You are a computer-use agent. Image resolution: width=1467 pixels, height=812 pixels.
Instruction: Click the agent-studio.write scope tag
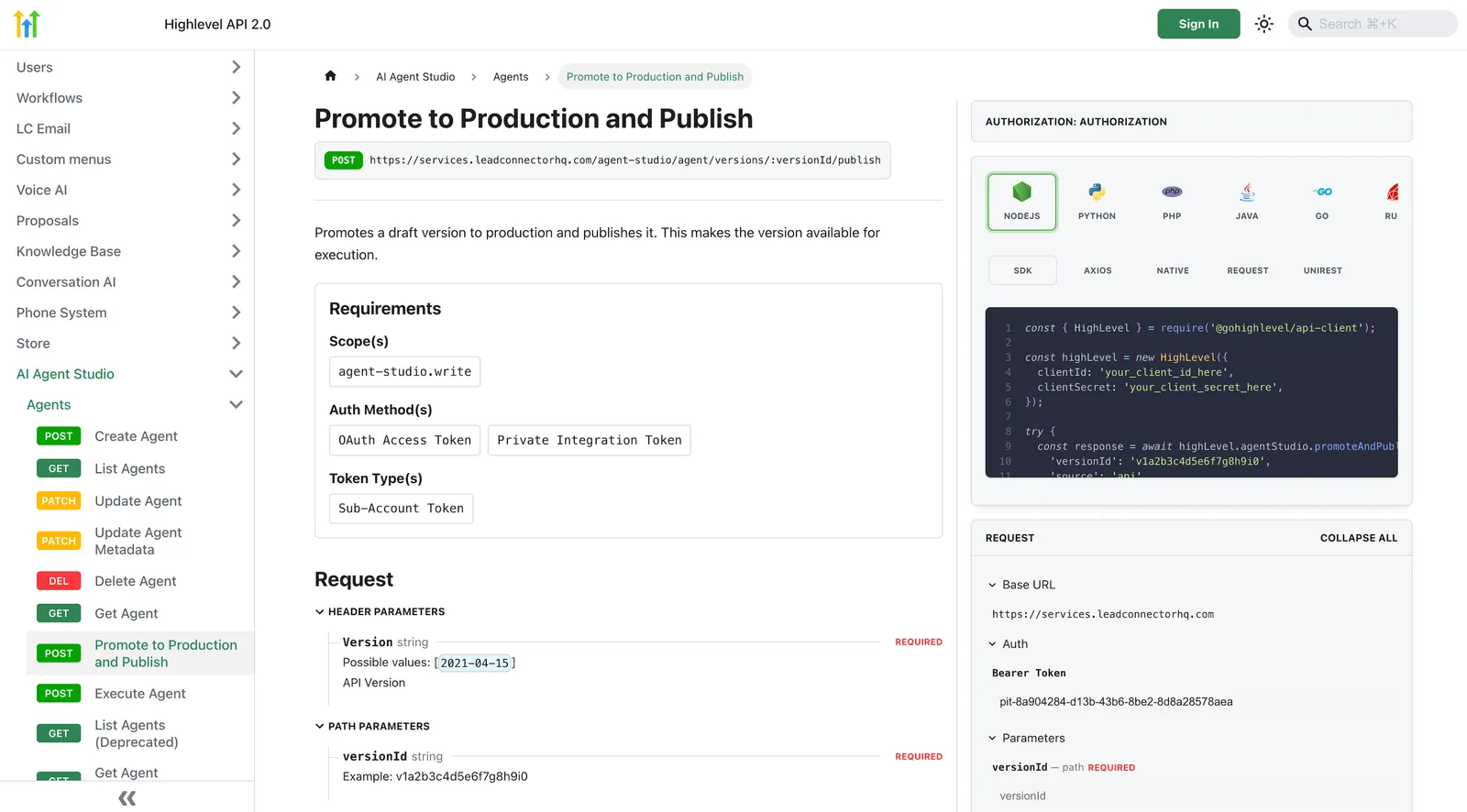[405, 371]
